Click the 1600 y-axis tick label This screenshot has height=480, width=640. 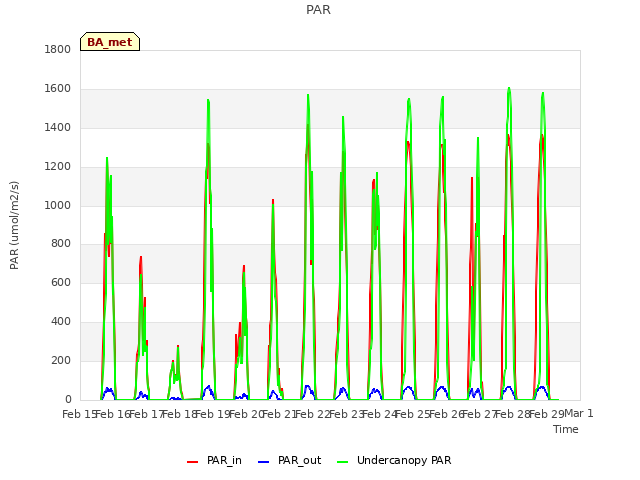pos(58,89)
